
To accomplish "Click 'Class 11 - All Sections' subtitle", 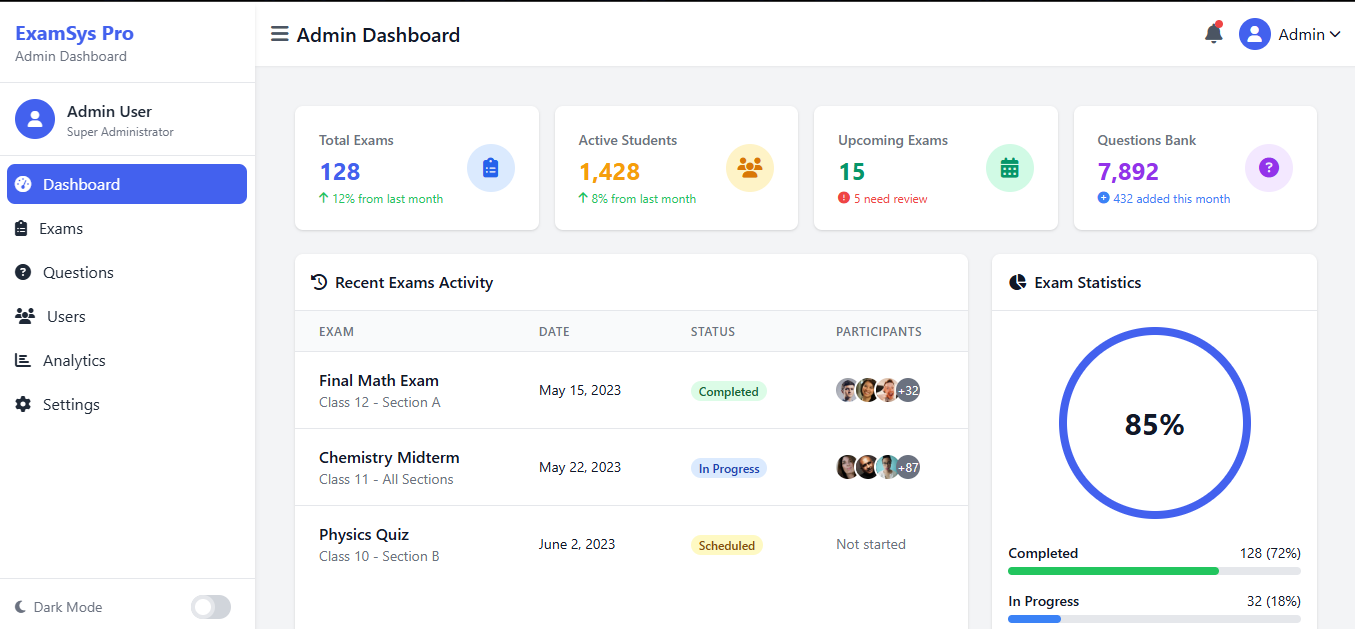I will tap(386, 479).
